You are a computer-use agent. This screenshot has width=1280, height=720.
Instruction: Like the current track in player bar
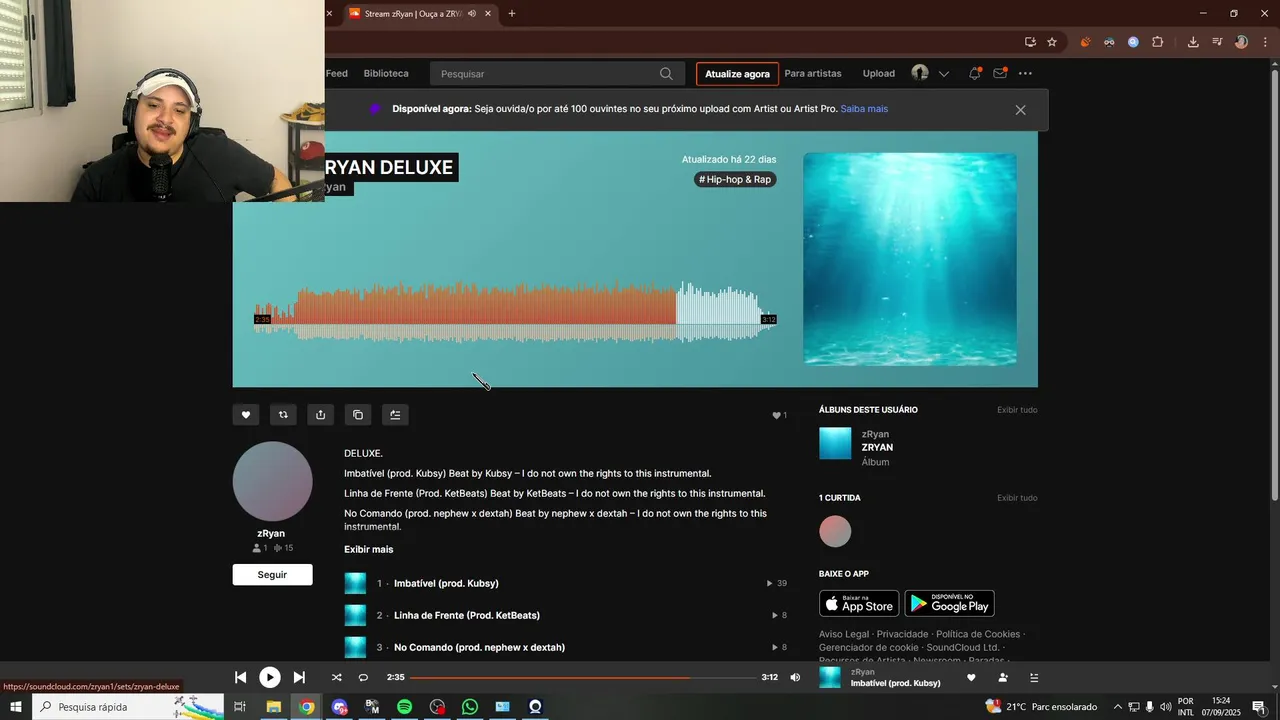(971, 677)
